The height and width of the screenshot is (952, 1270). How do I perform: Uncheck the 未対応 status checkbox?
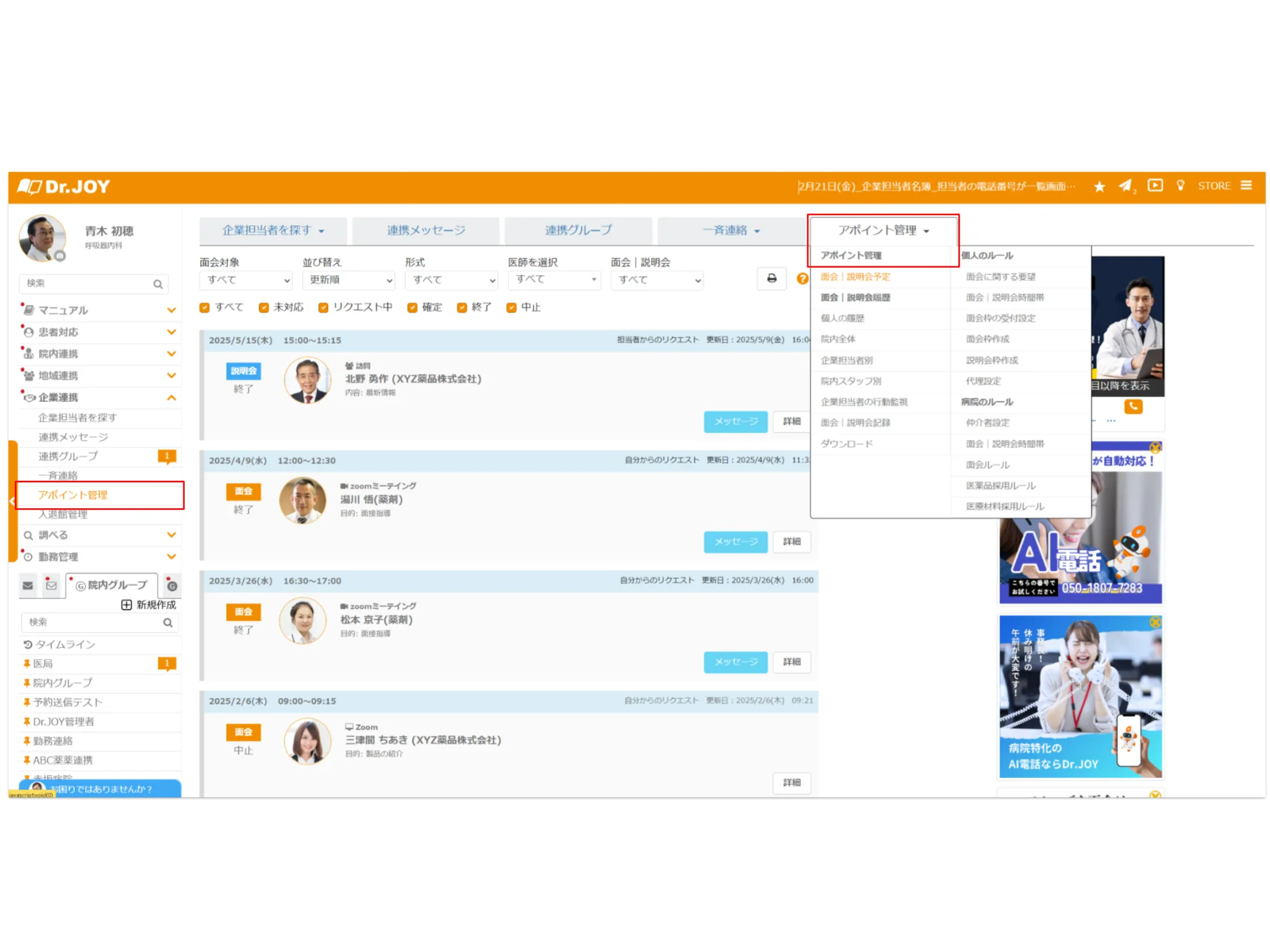tap(264, 307)
